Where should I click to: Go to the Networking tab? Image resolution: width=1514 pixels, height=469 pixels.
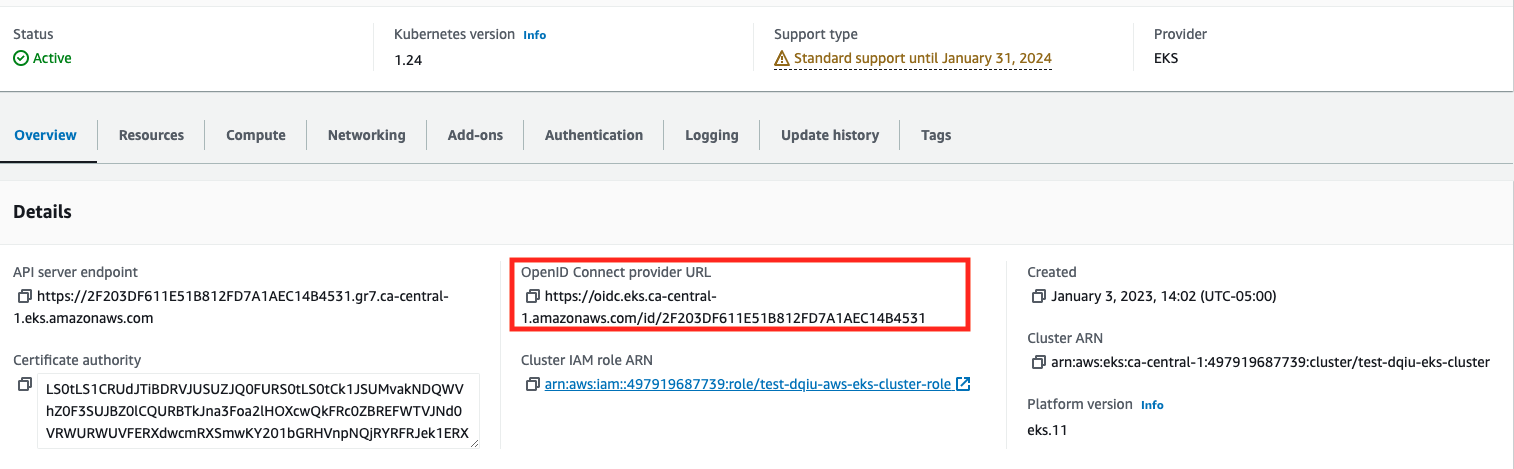click(367, 135)
